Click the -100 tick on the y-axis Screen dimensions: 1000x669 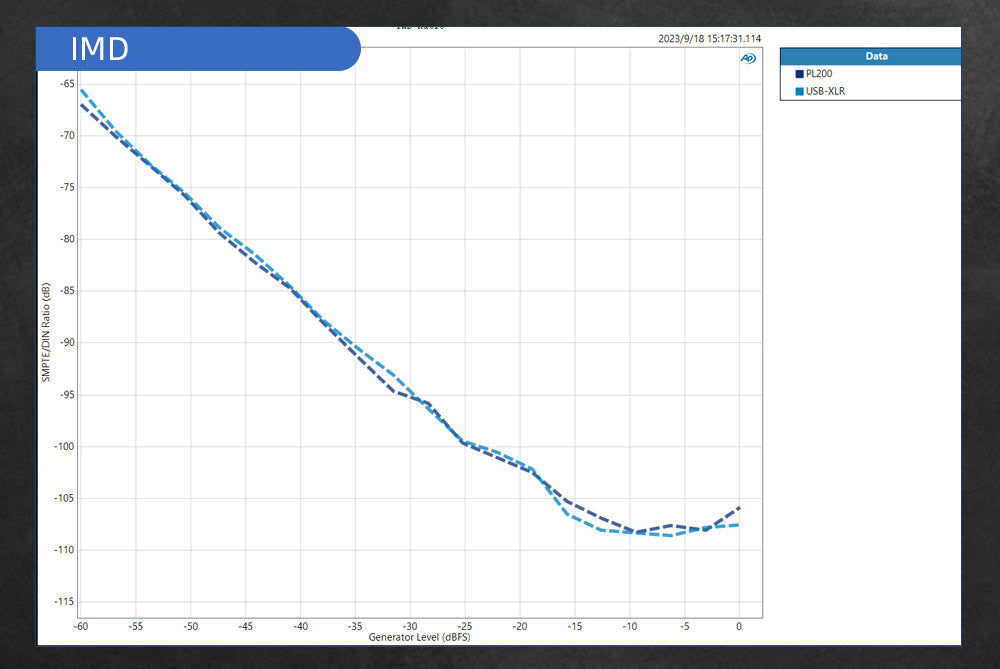coord(63,447)
